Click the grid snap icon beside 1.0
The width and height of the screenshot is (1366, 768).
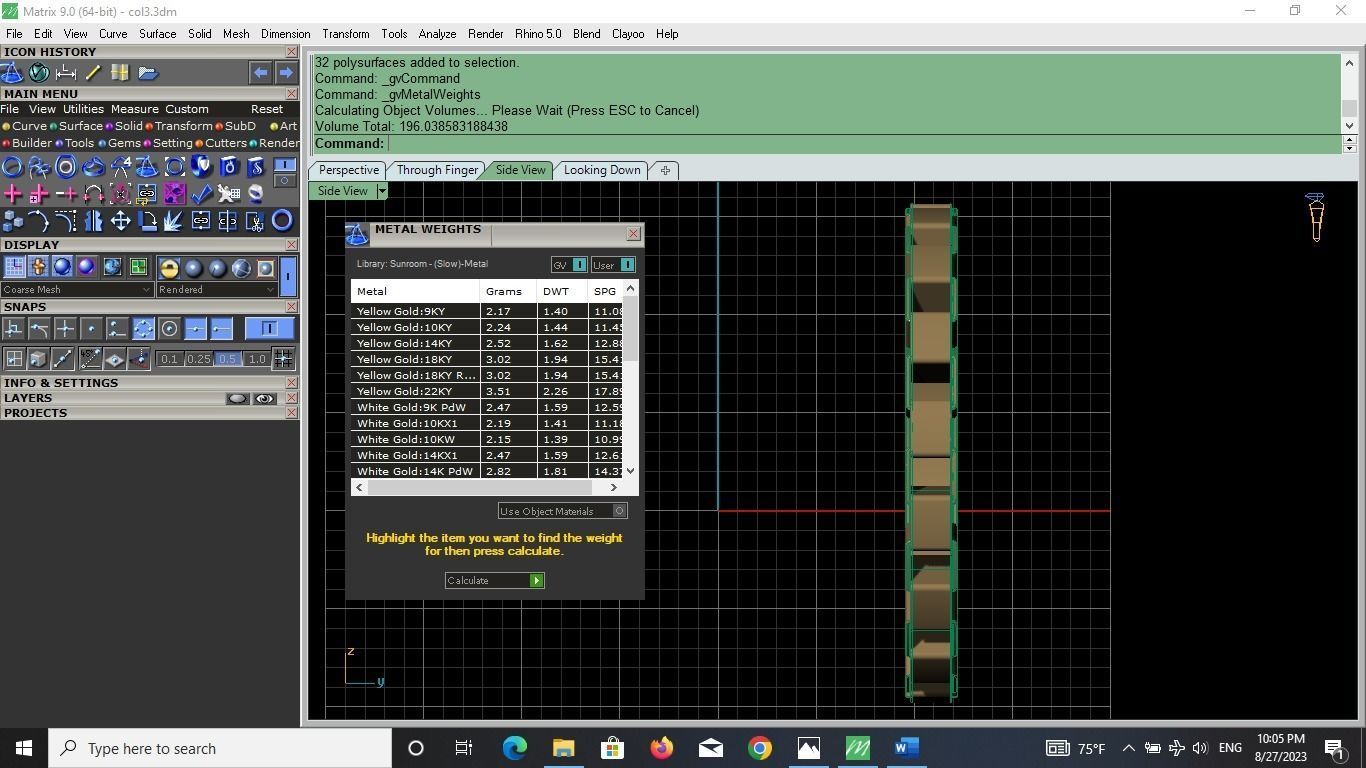coord(283,359)
